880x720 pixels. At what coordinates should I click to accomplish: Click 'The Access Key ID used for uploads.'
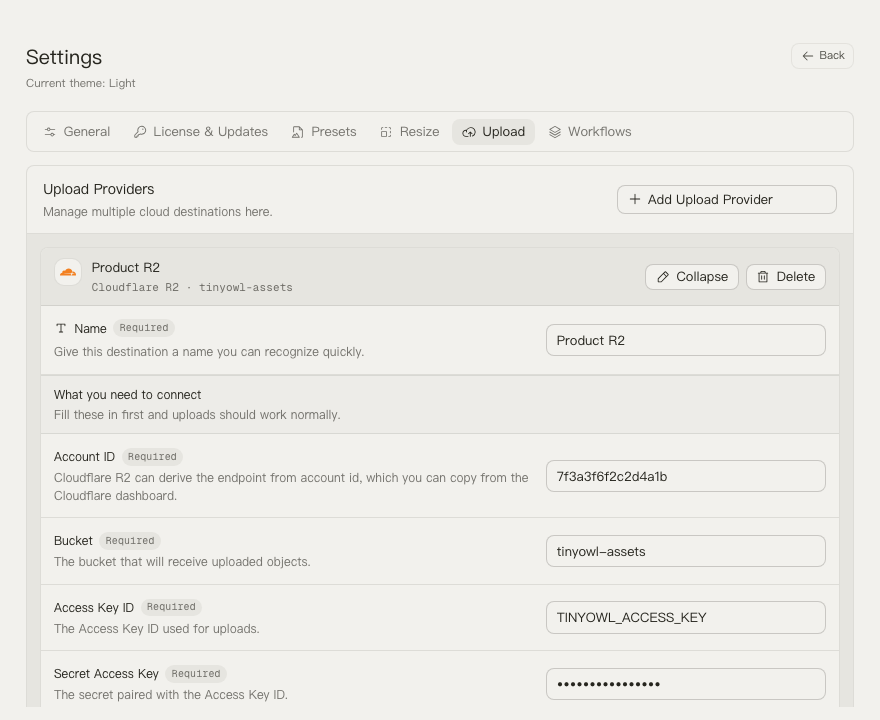157,629
